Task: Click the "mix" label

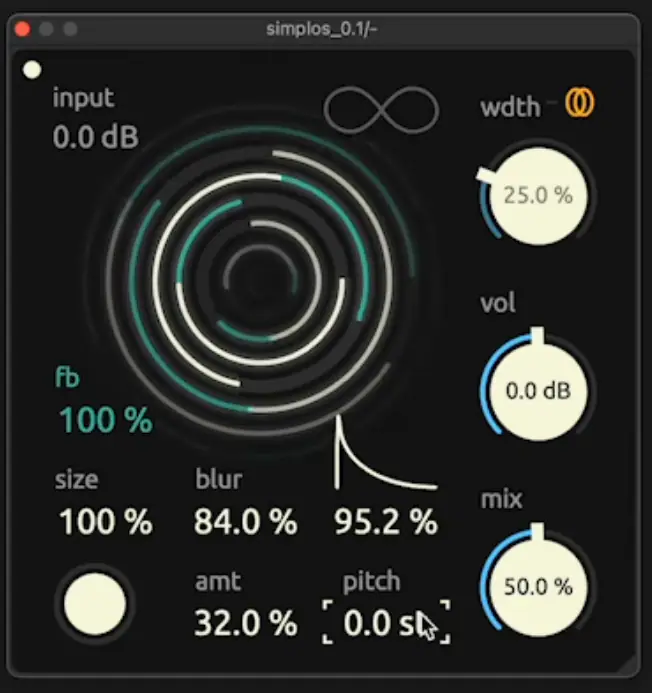Action: 501,499
